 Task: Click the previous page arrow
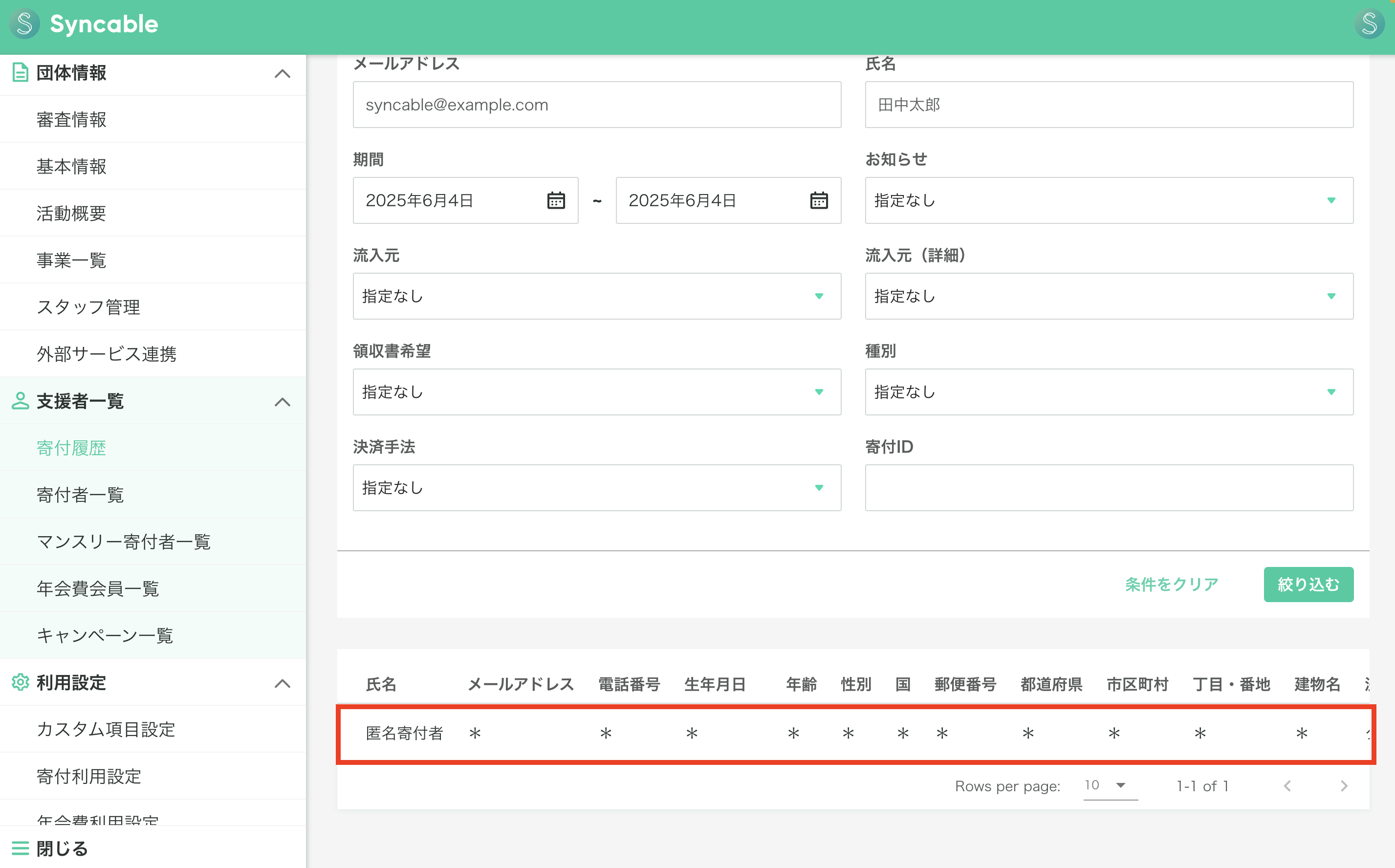[x=1287, y=786]
